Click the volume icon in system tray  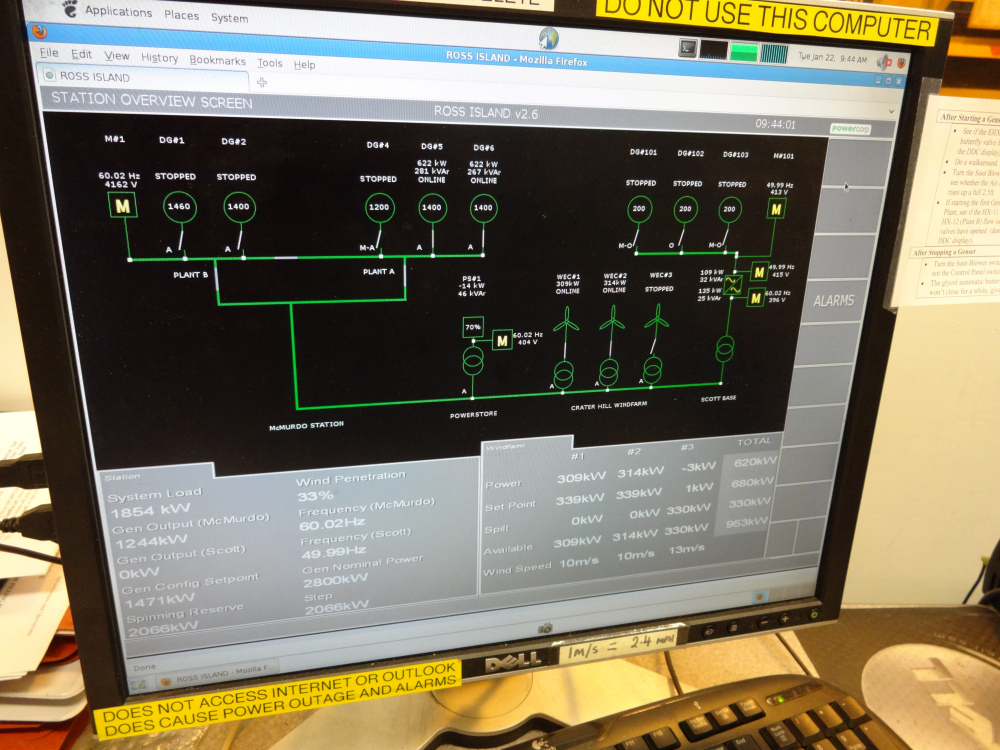[883, 62]
